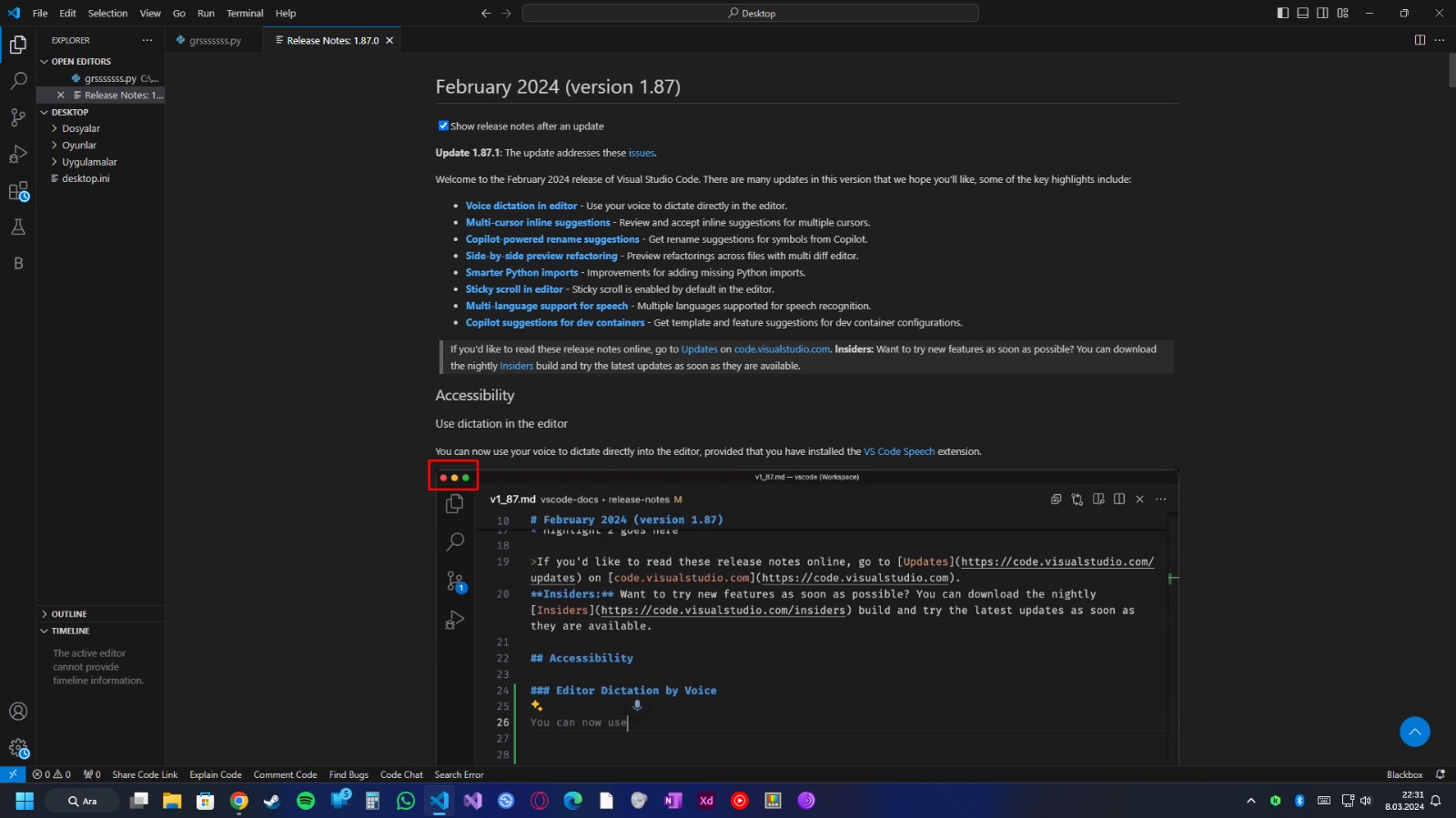This screenshot has width=1456, height=818.
Task: Open the ports indicator showing 0
Action: (92, 774)
